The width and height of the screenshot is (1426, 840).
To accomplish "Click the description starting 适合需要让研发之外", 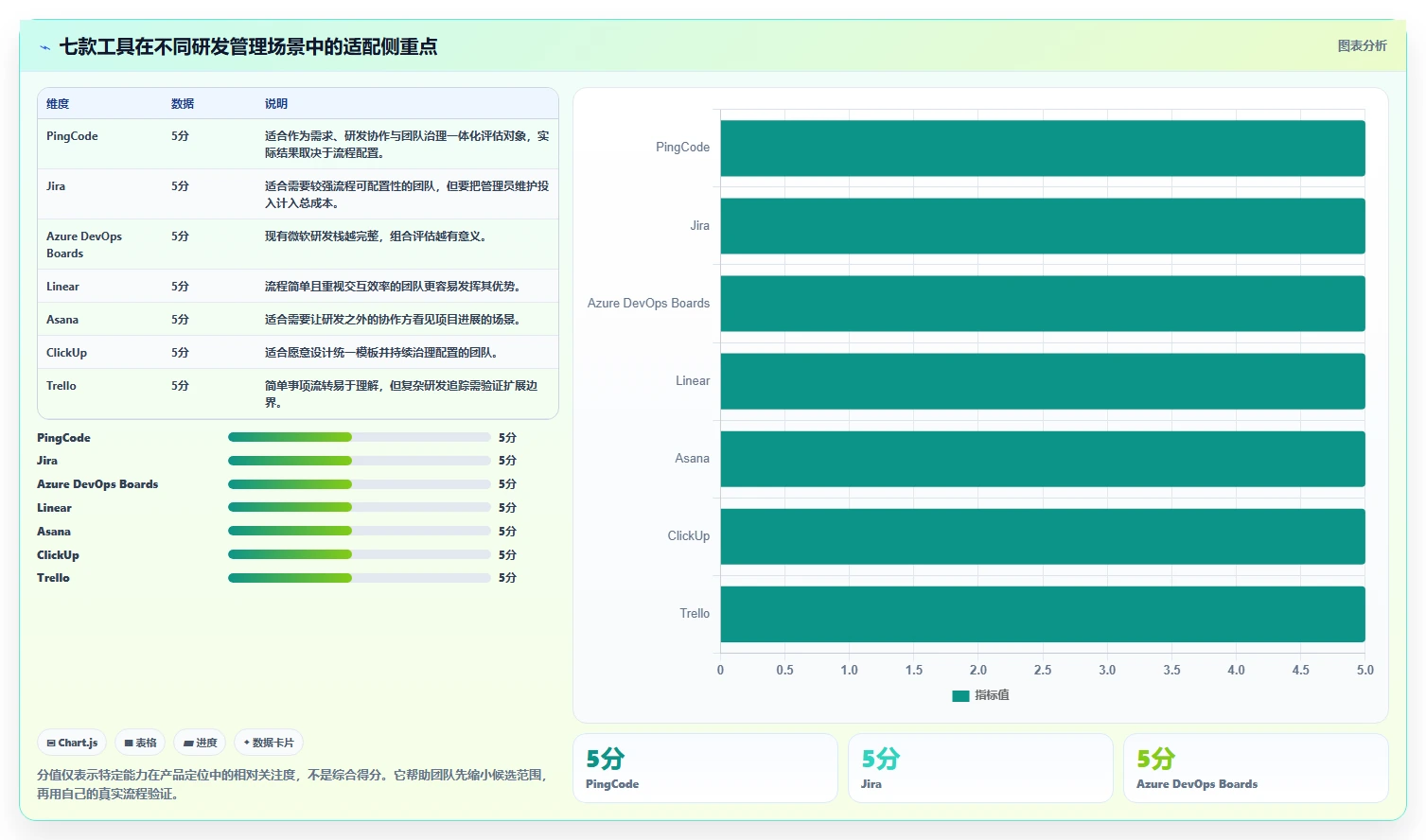I will coord(393,320).
